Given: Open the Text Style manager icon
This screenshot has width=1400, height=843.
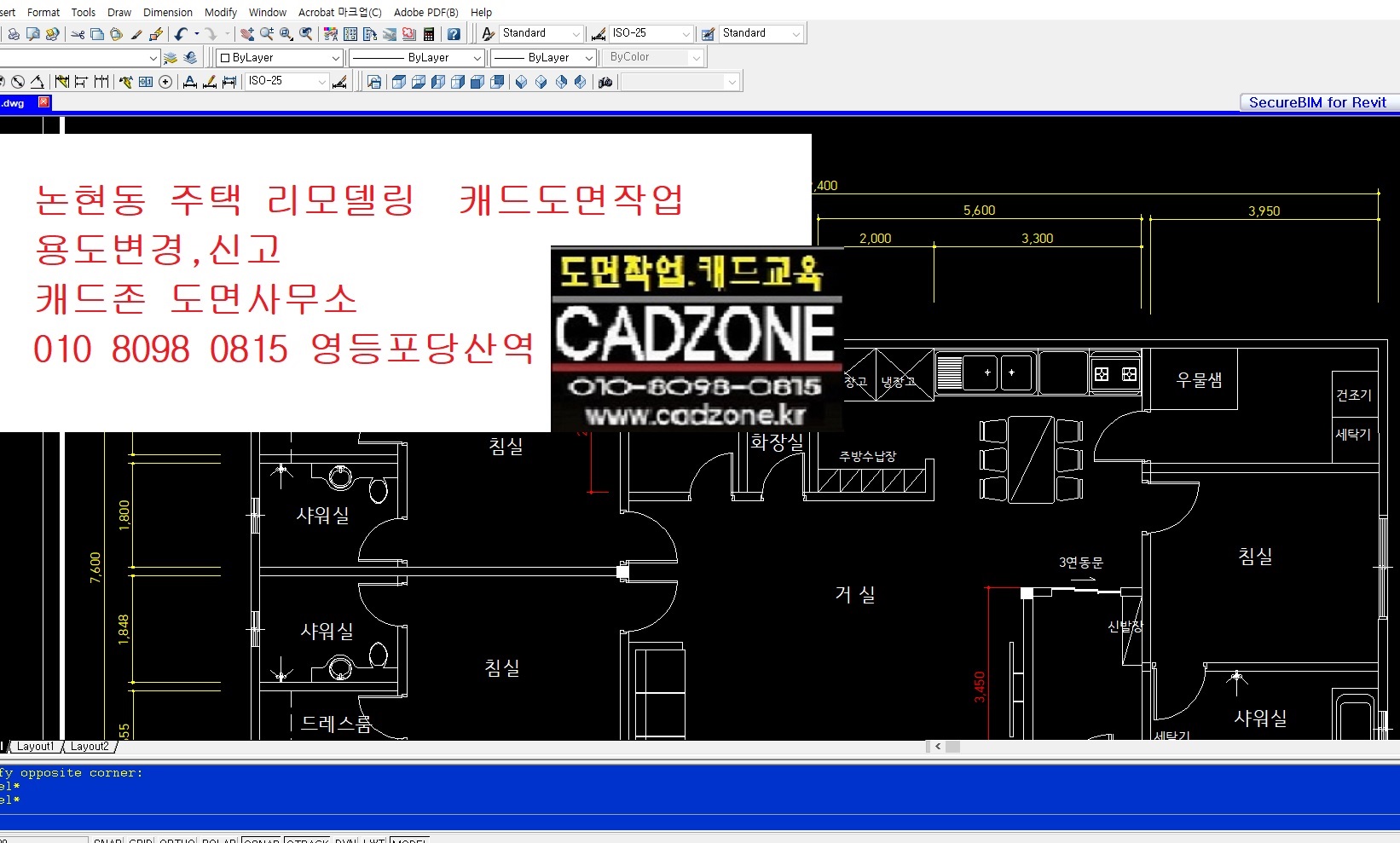Looking at the screenshot, I should click(489, 33).
